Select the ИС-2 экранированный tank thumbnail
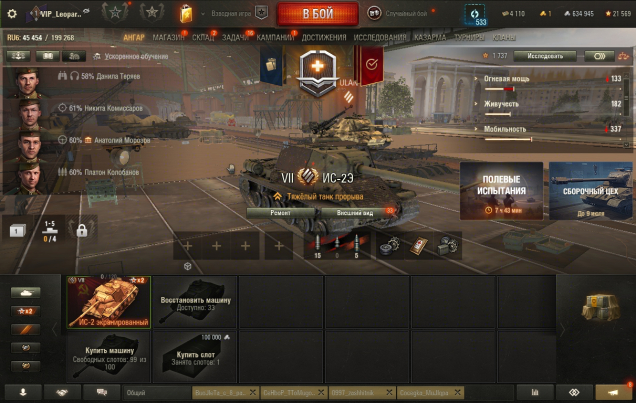This screenshot has width=636, height=403. [108, 302]
